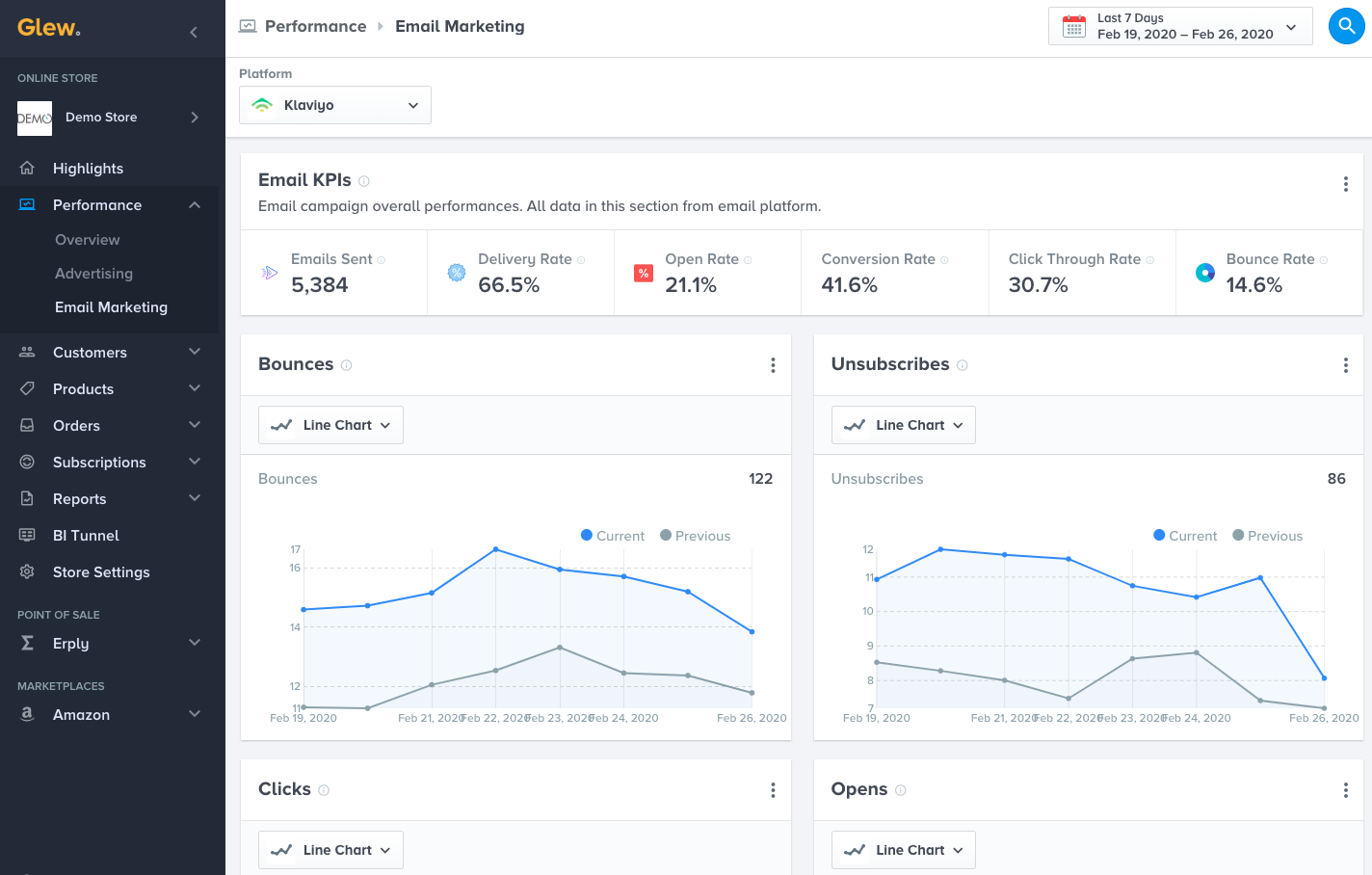1372x875 pixels.
Task: Click the info icon beside Bounces title
Action: pos(347,365)
